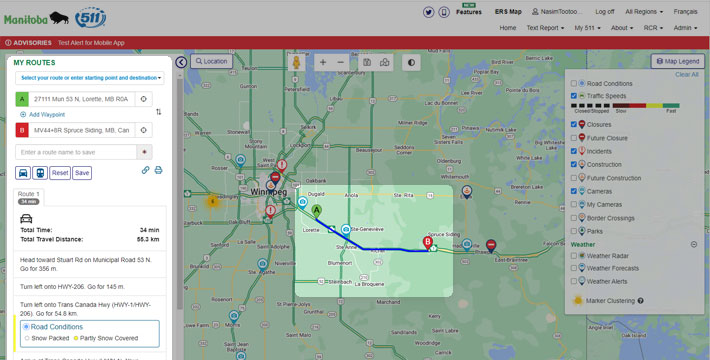The height and width of the screenshot is (360, 710).
Task: Click the side panel vertical scrollbar
Action: (x=180, y=195)
